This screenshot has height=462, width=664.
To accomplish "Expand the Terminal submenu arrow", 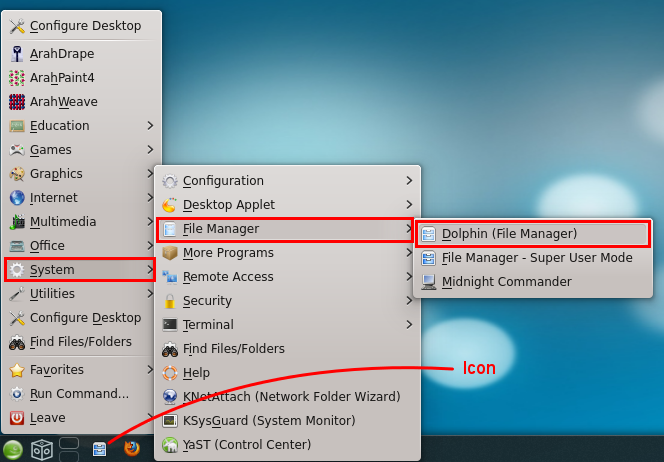I will [409, 325].
